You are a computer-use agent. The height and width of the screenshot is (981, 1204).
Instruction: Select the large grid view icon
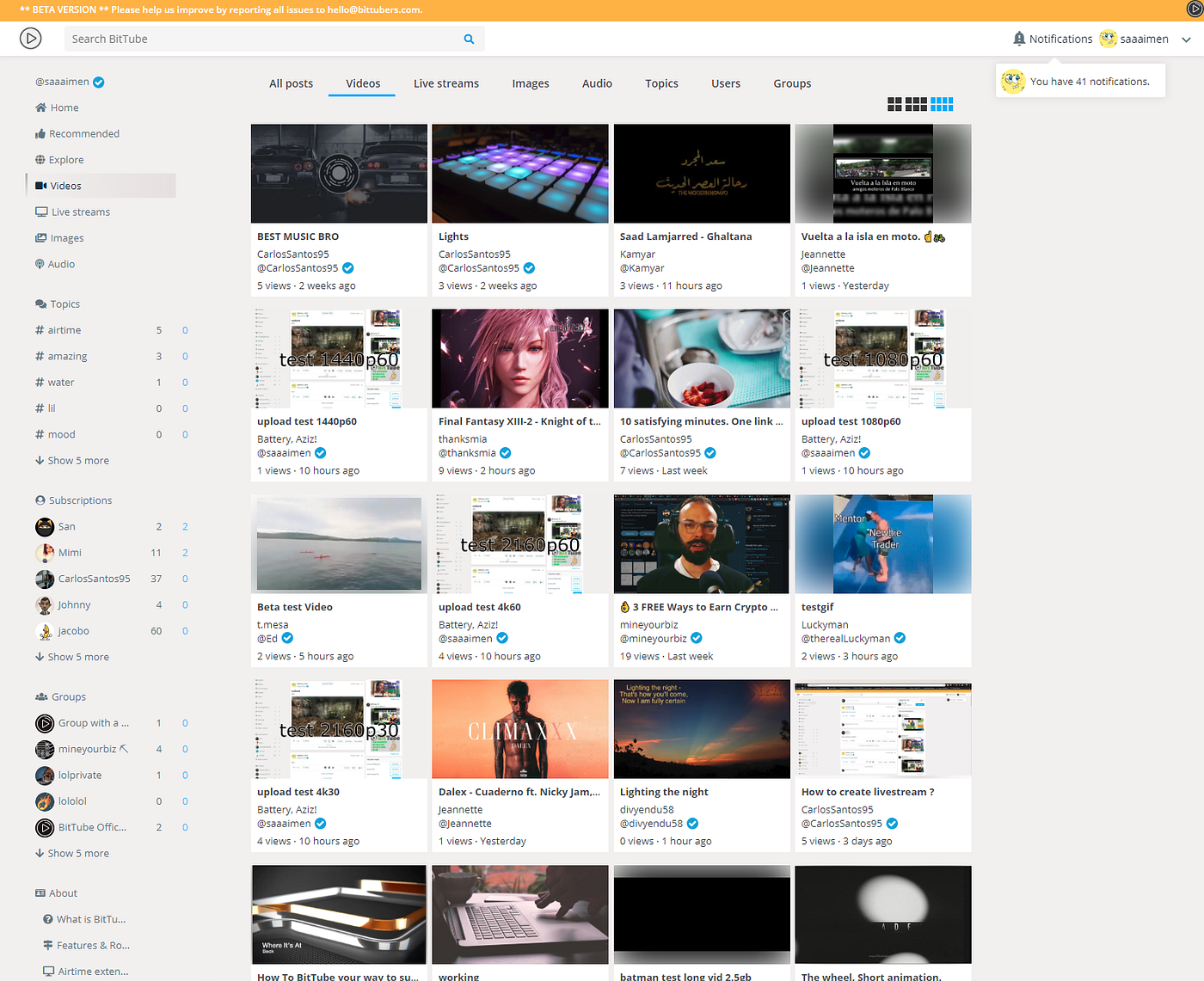tap(894, 104)
